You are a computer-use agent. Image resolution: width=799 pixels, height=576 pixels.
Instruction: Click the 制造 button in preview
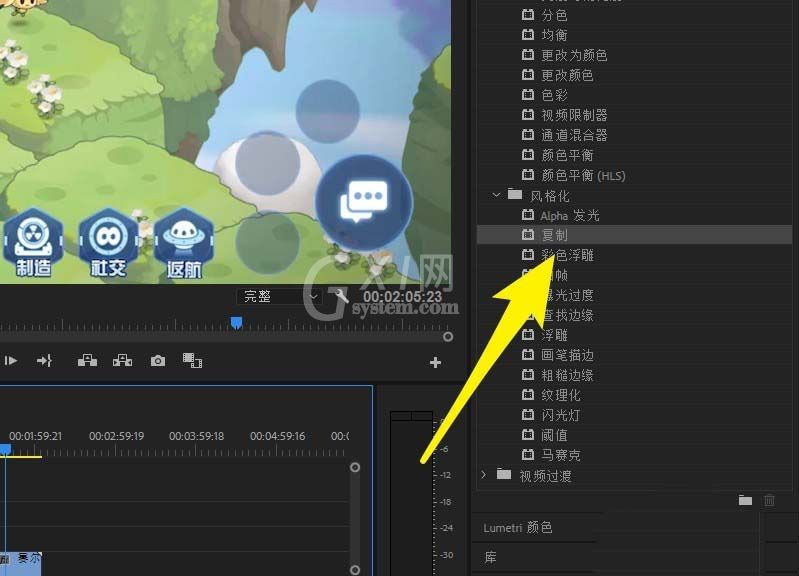33,243
